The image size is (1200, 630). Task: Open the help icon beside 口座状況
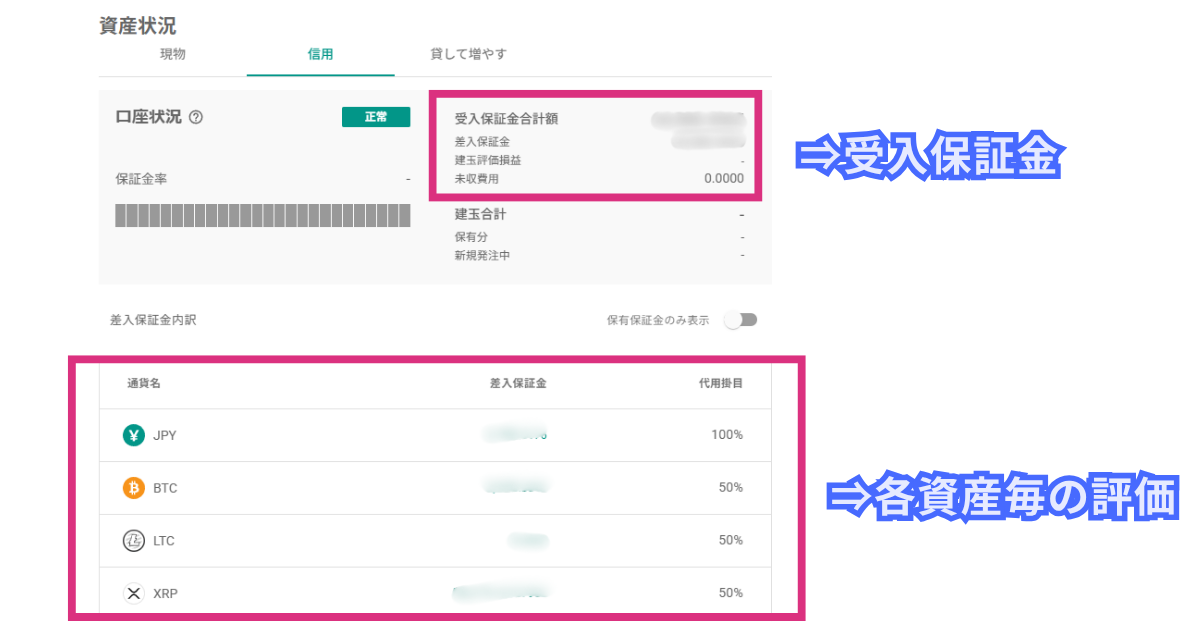196,117
